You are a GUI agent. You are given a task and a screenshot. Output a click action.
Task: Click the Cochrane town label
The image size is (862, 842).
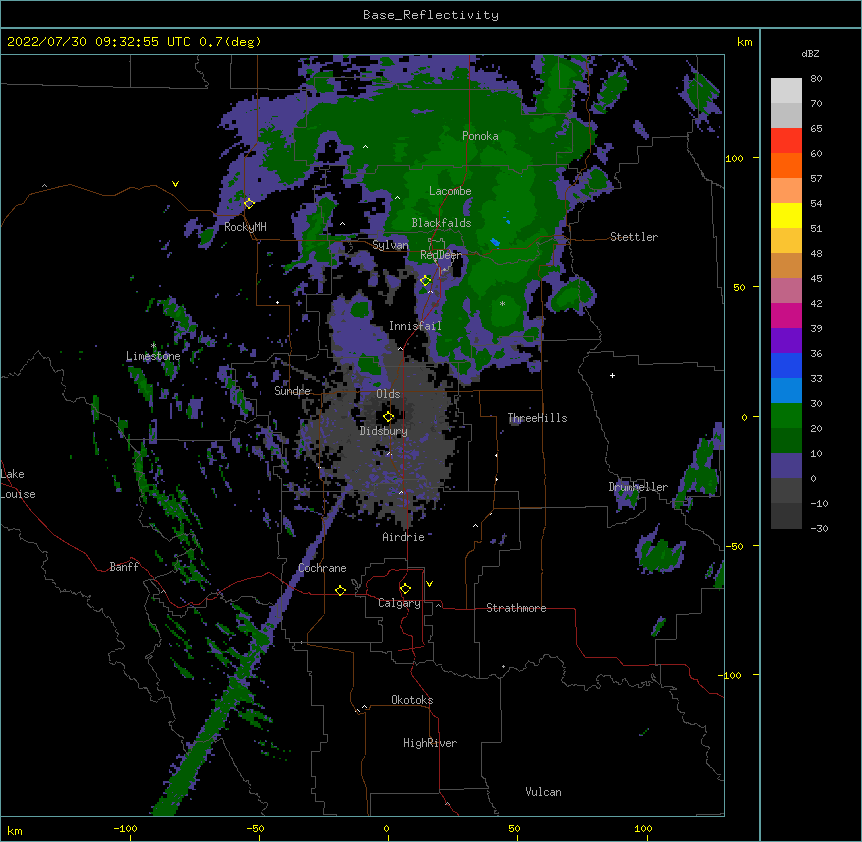click(322, 568)
